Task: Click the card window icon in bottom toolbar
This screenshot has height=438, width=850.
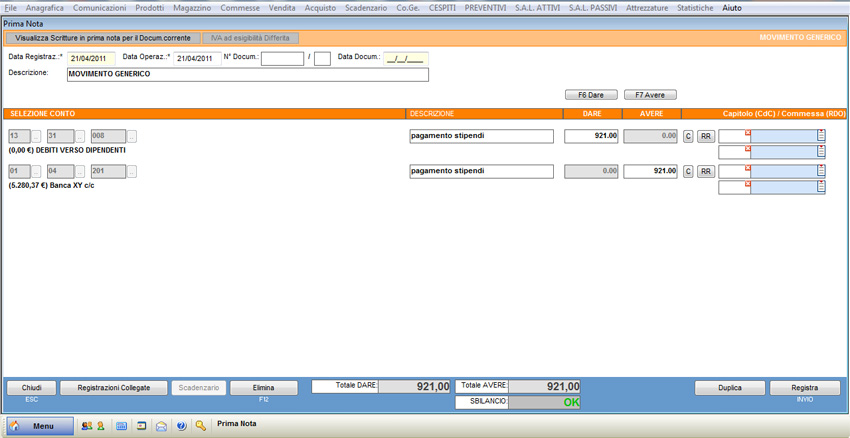Action: pos(142,425)
